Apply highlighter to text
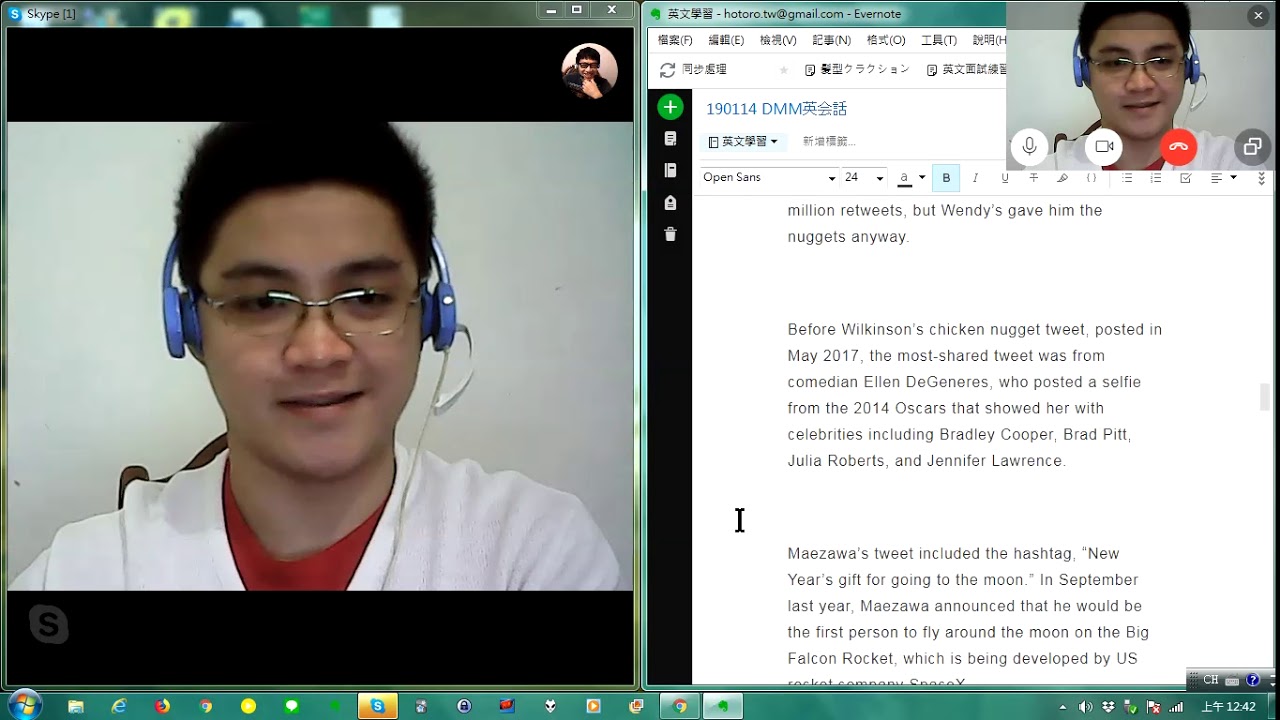The height and width of the screenshot is (720, 1280). (x=1062, y=178)
